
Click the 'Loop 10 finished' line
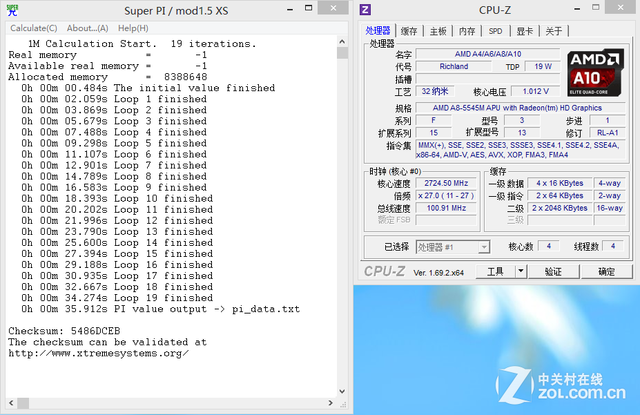(117, 198)
